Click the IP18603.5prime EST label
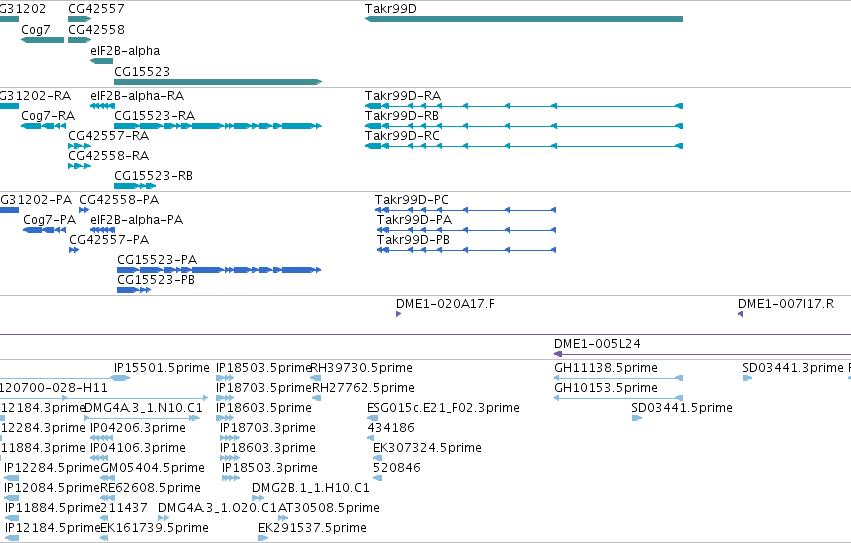 click(264, 408)
